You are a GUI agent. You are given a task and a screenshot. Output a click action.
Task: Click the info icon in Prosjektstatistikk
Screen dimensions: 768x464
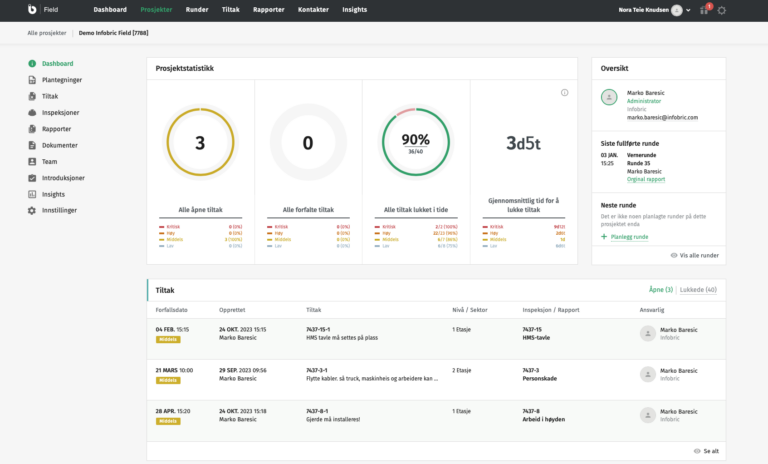click(x=564, y=93)
